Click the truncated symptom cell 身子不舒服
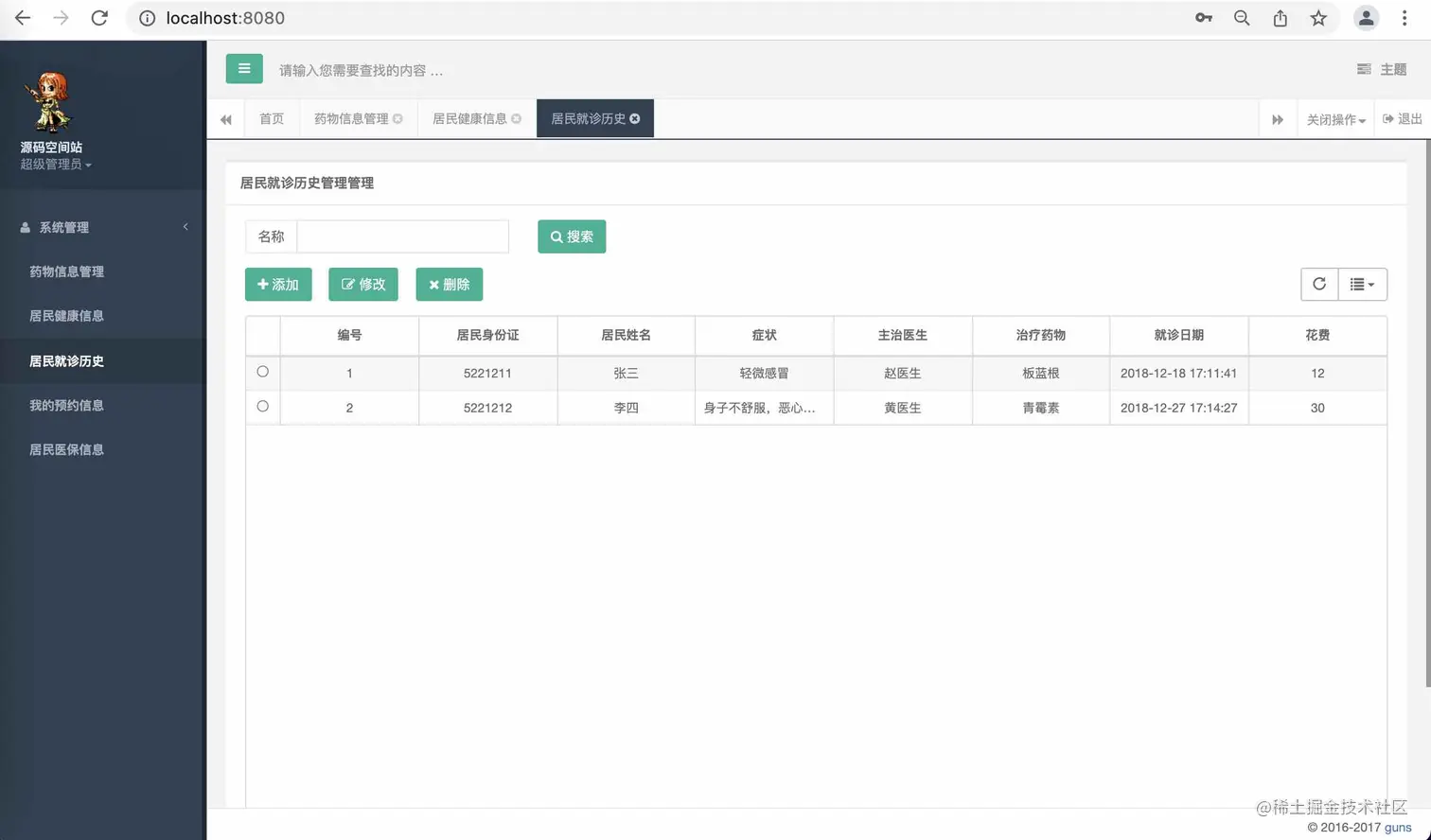Screen dimensions: 1431x840 coord(764,408)
